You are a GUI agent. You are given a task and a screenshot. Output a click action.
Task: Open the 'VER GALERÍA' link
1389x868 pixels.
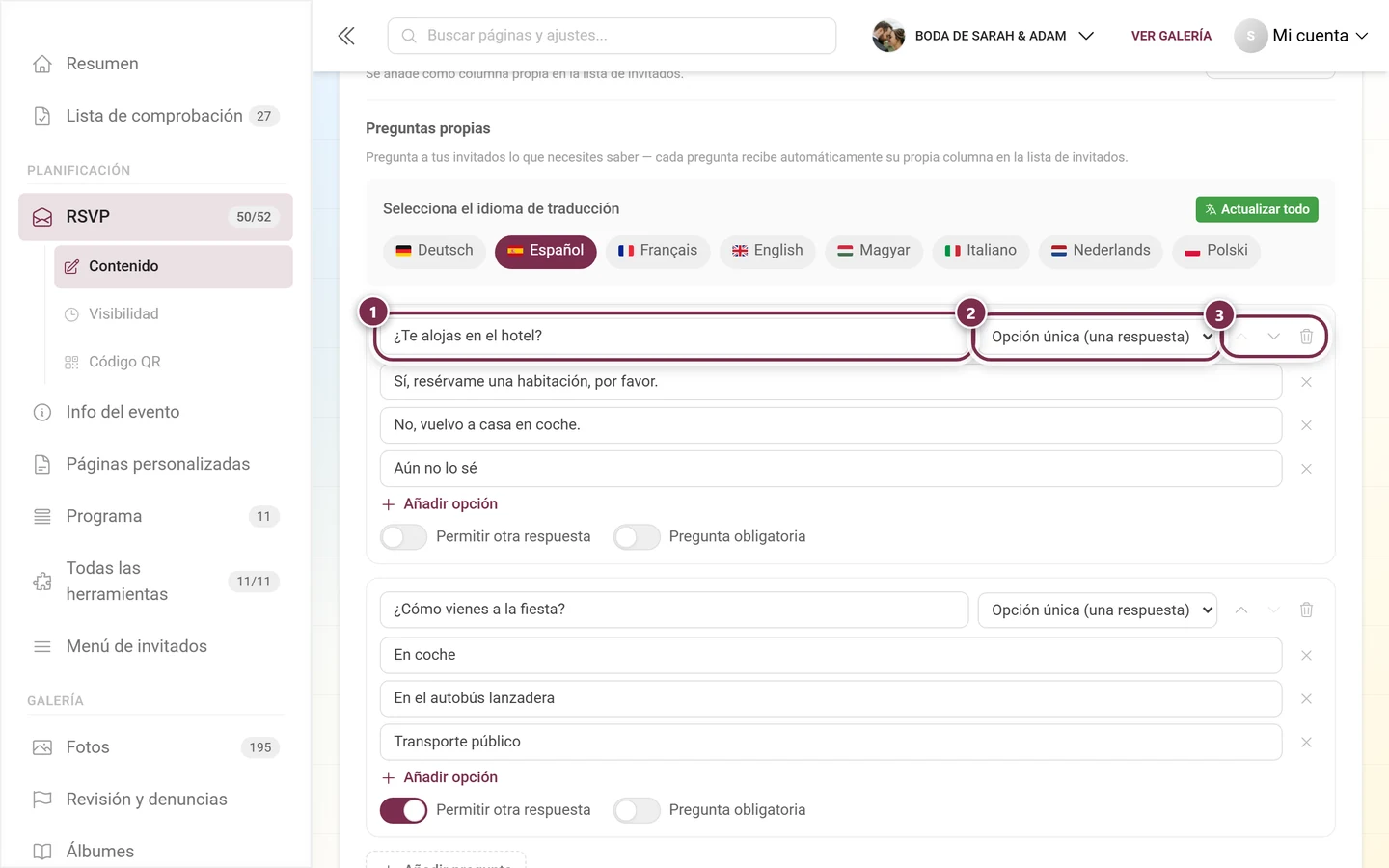pos(1171,36)
